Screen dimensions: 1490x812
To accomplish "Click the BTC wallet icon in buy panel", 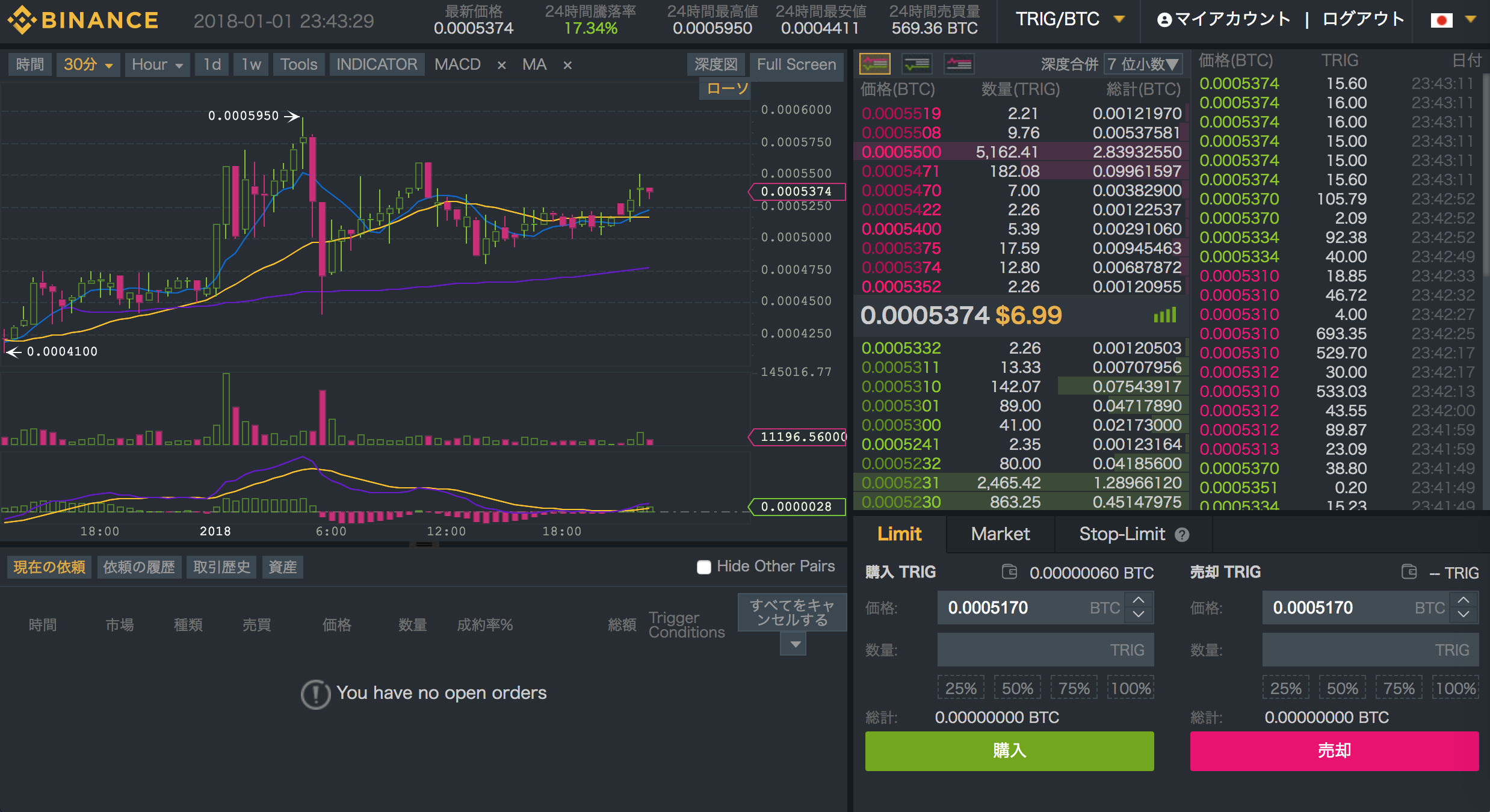I will (x=1009, y=571).
